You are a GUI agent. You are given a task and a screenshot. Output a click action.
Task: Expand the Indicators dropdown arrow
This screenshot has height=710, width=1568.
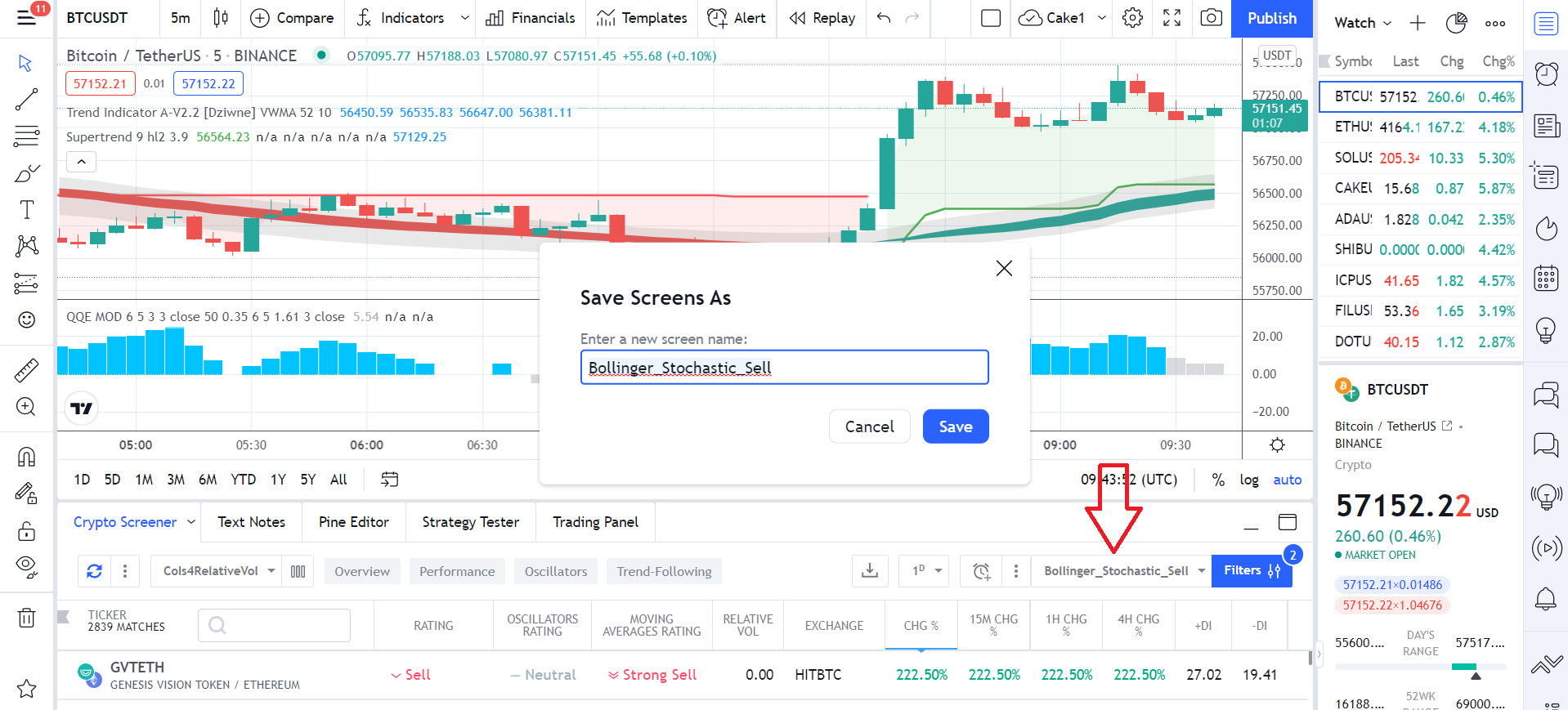tap(465, 18)
